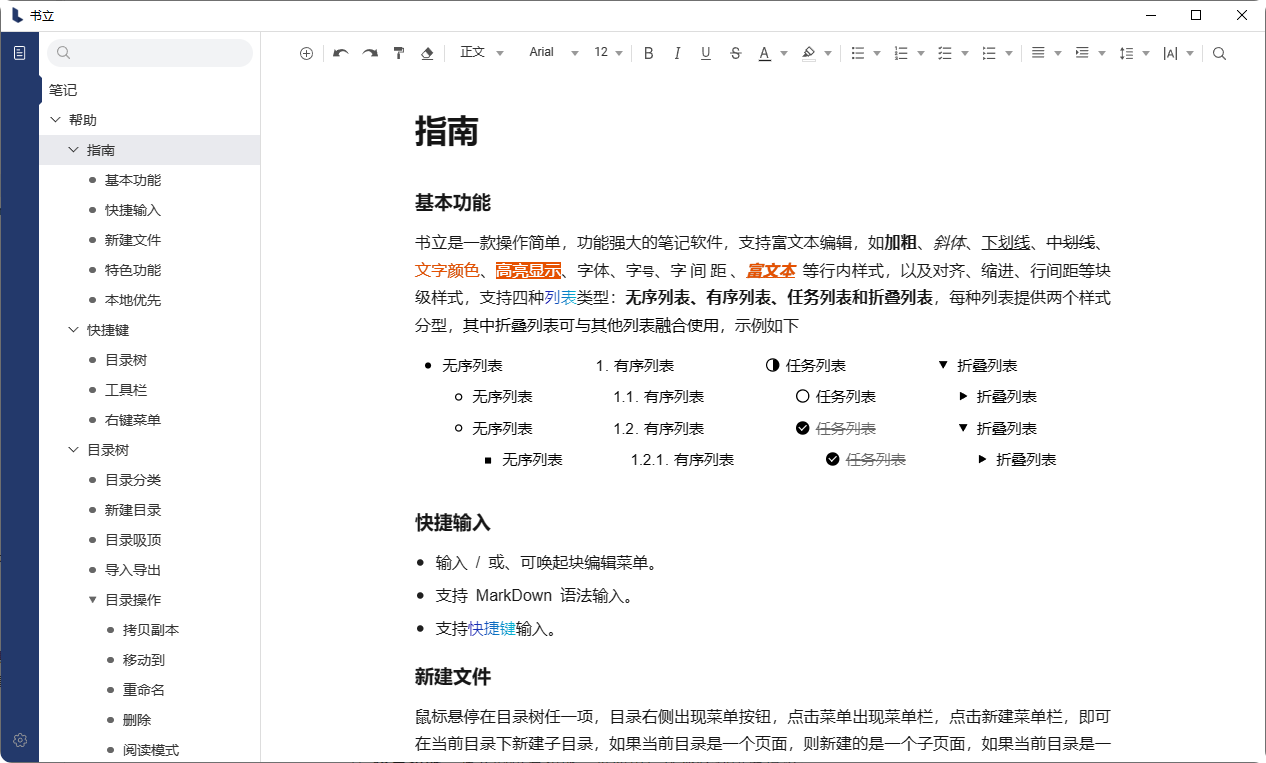This screenshot has width=1266, height=763.
Task: Apply italic formatting
Action: coord(677,52)
